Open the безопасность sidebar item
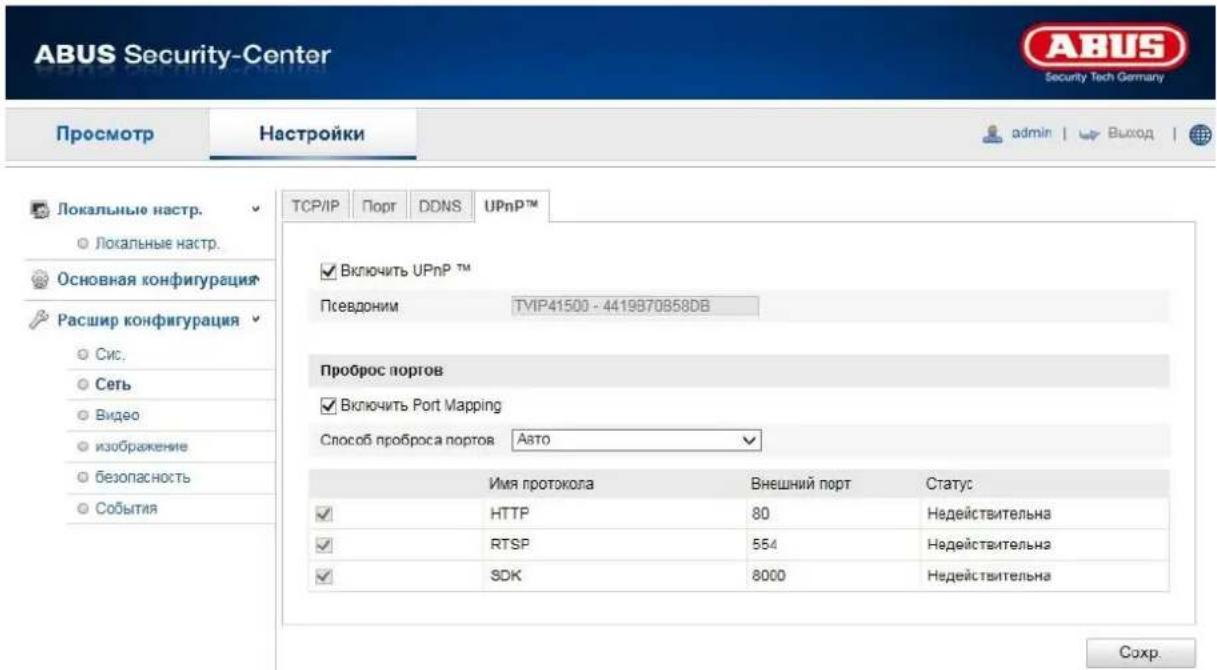 click(x=141, y=477)
